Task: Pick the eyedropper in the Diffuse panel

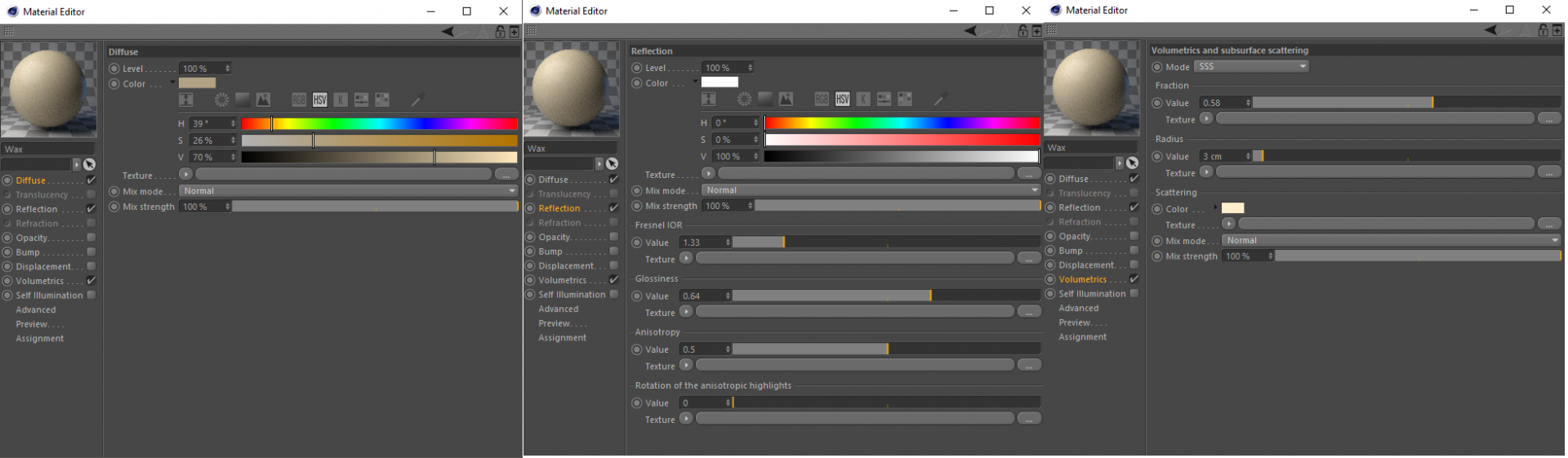Action: (416, 100)
